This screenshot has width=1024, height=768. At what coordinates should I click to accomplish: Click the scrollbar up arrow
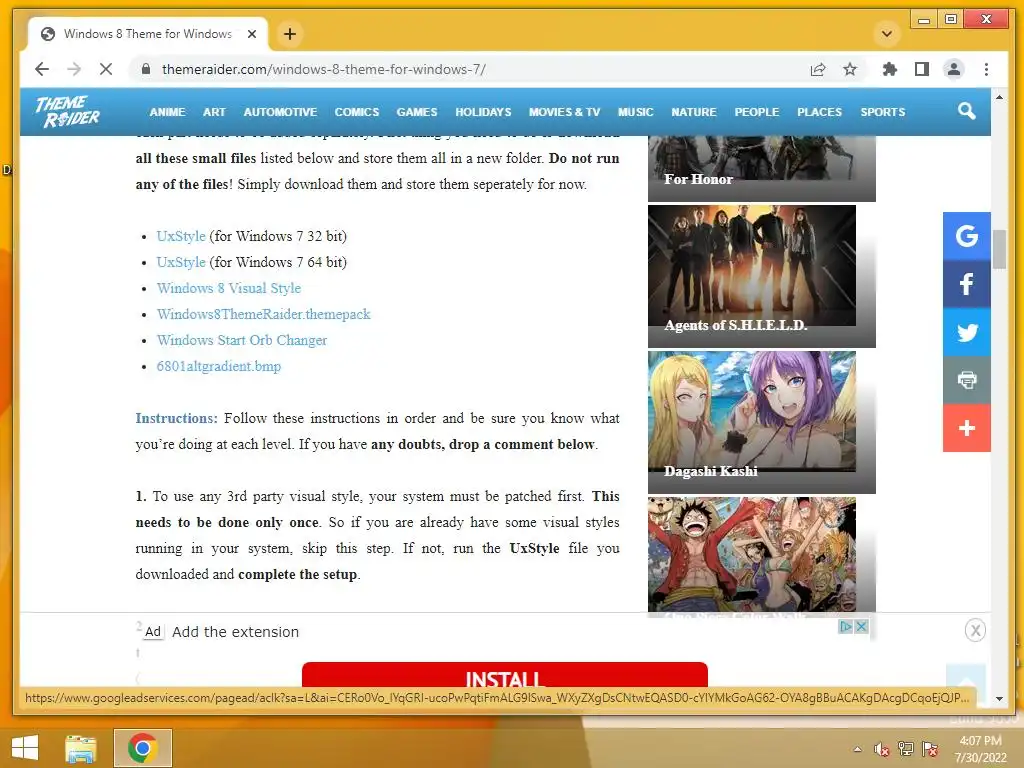(x=999, y=97)
